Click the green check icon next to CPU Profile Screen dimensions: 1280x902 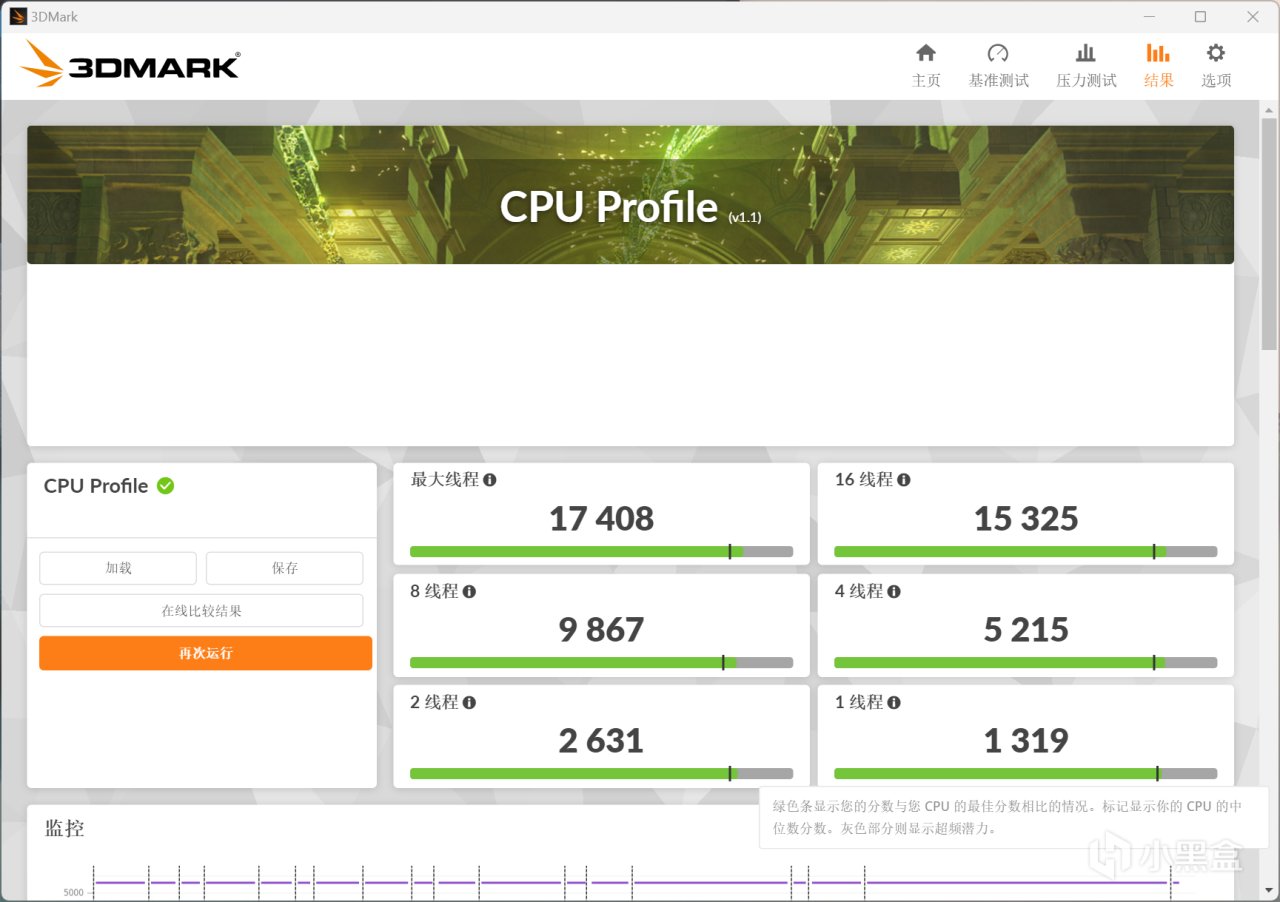[x=165, y=486]
